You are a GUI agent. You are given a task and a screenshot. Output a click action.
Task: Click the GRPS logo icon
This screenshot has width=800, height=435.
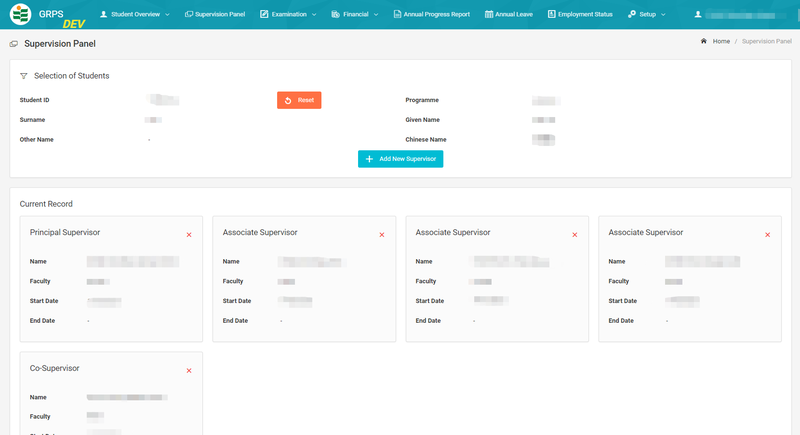pos(20,14)
